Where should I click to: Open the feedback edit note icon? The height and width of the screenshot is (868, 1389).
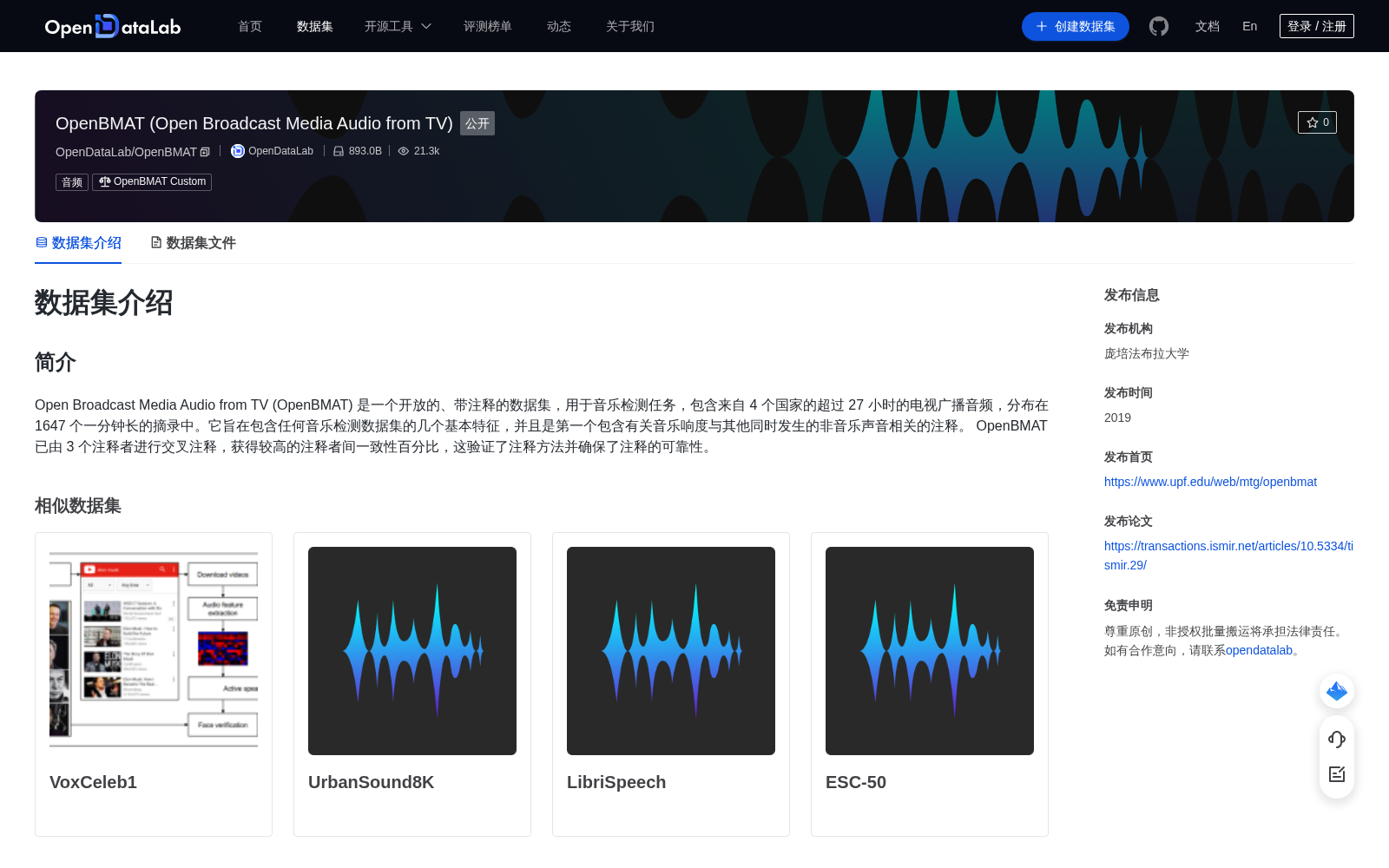[x=1337, y=773]
